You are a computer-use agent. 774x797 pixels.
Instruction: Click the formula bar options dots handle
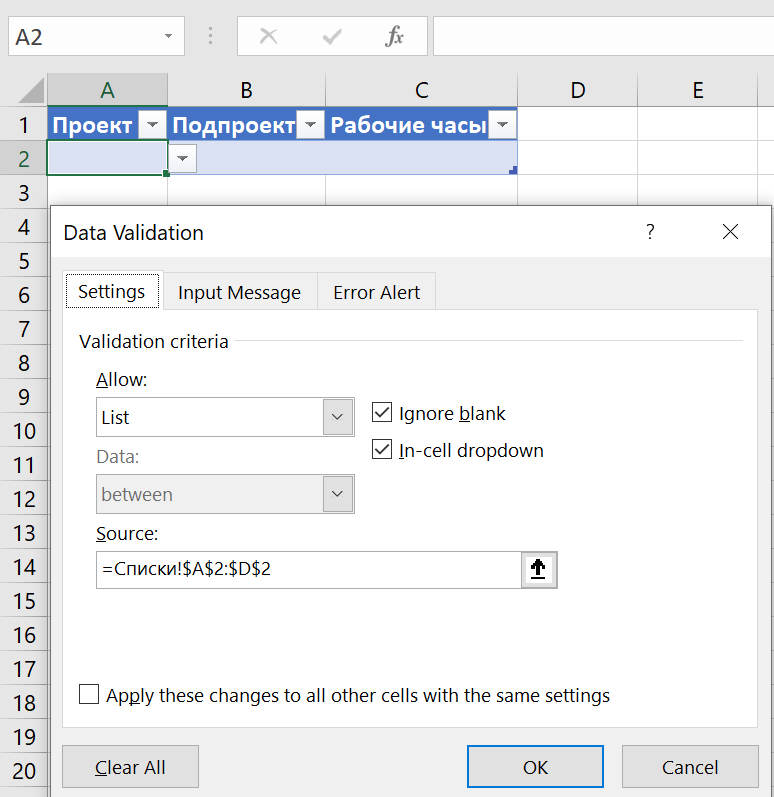tap(210, 36)
